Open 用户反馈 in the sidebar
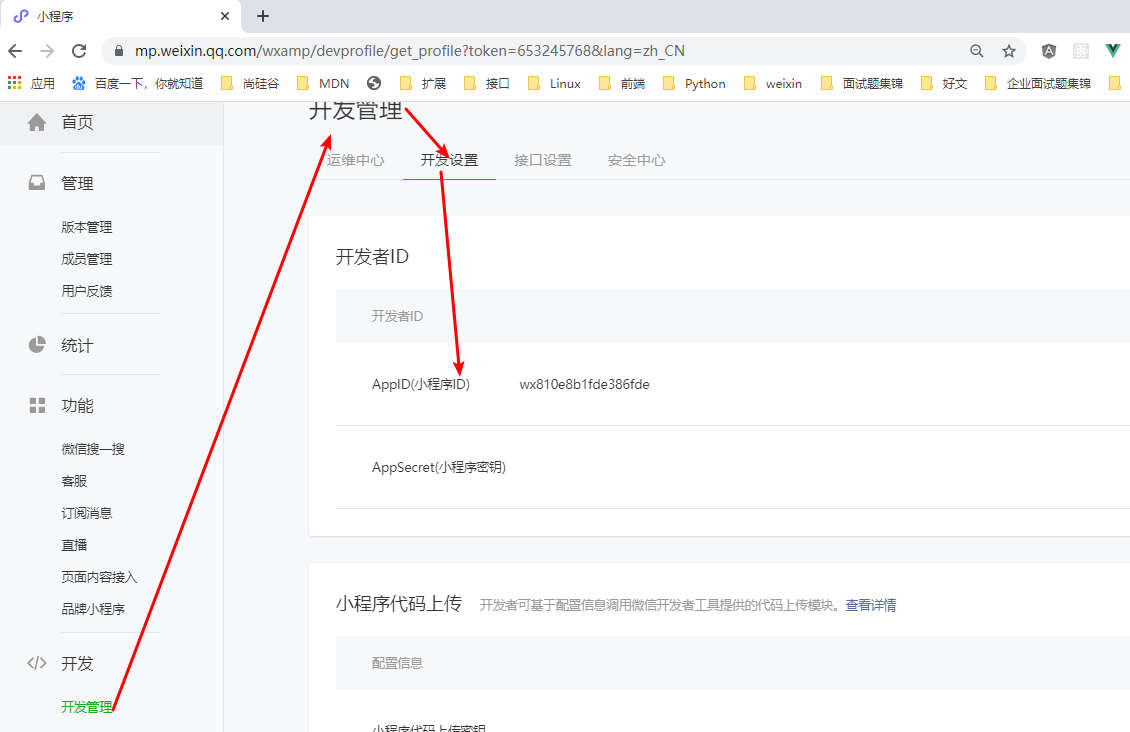Screen dimensions: 1130x732 click(x=86, y=291)
